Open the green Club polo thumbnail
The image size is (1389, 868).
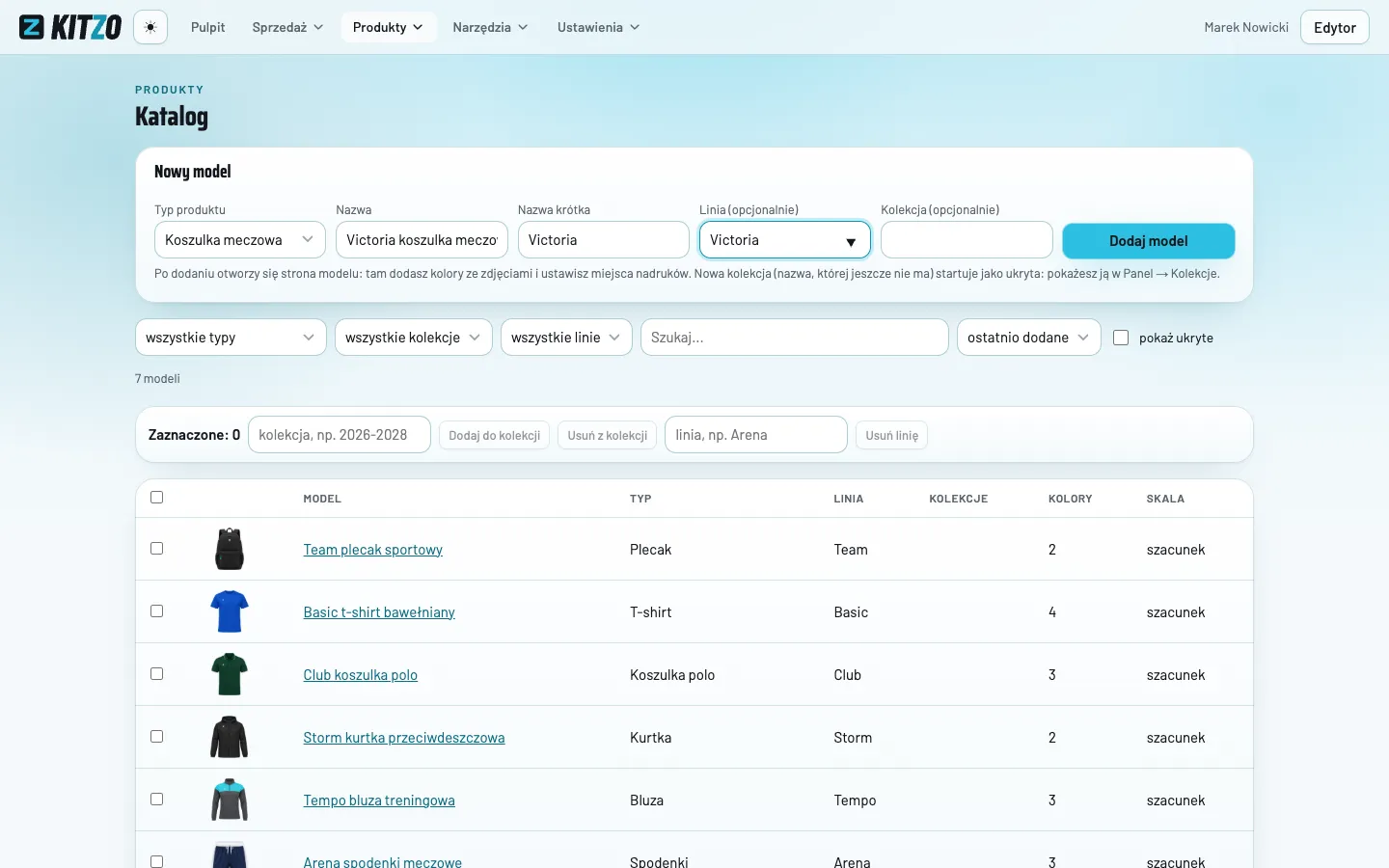click(x=230, y=674)
